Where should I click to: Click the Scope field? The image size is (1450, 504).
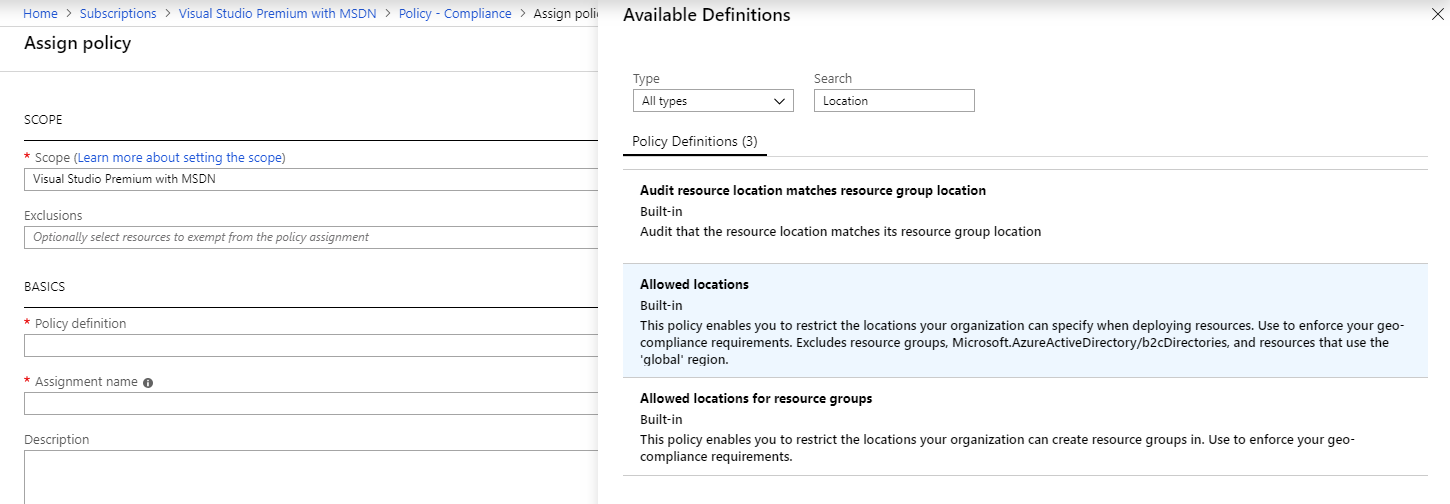point(310,180)
